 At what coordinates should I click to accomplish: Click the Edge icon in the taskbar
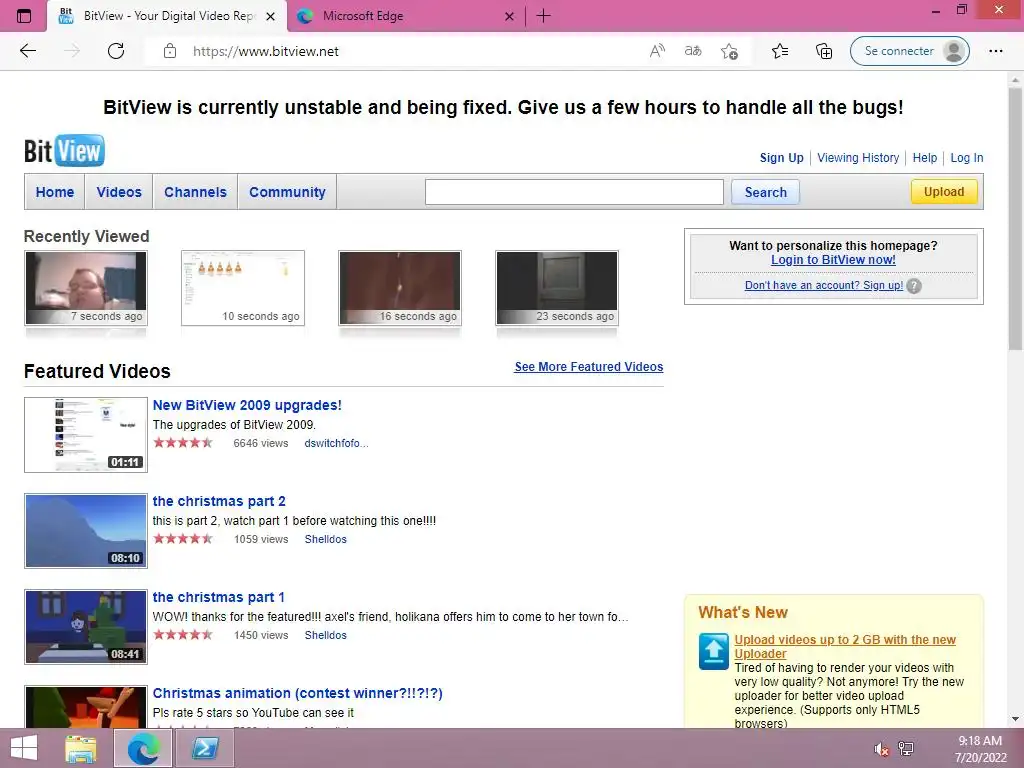click(x=143, y=748)
